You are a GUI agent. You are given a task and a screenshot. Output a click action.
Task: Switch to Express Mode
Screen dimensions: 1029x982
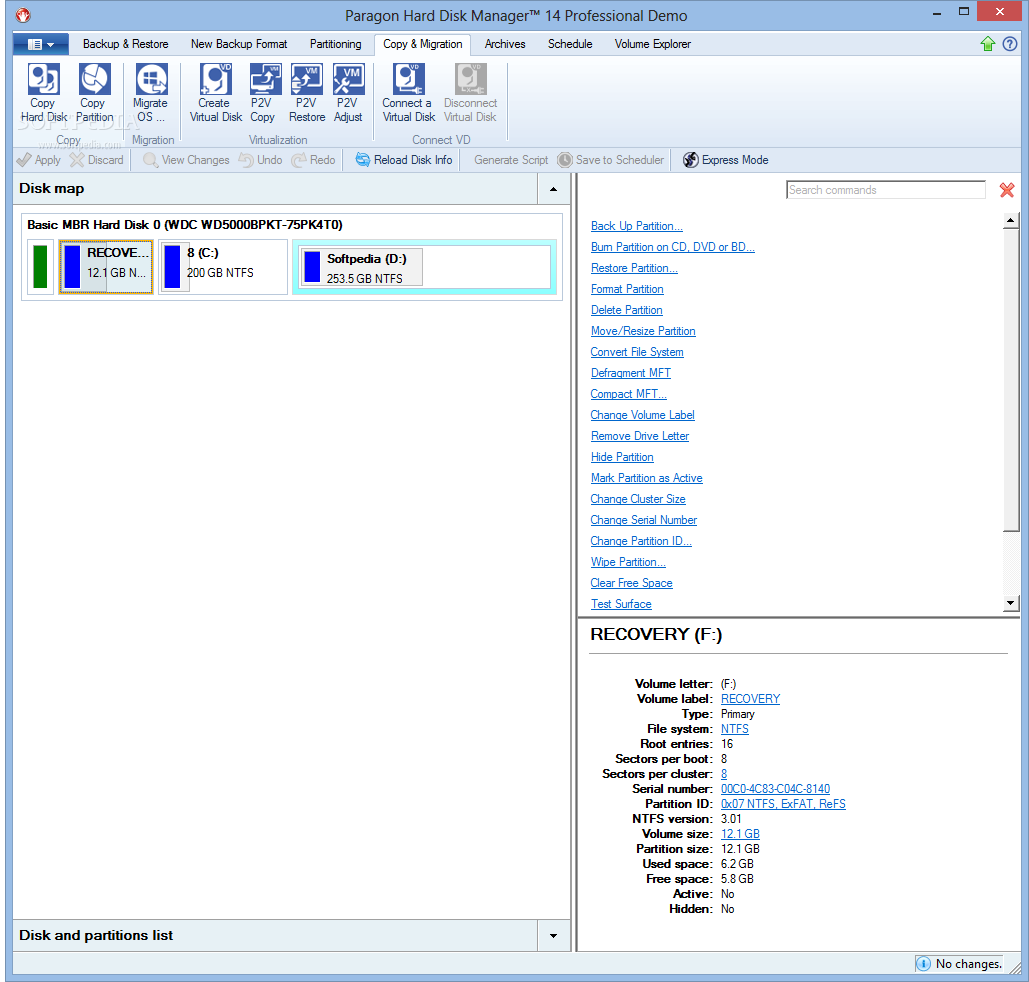click(x=725, y=160)
